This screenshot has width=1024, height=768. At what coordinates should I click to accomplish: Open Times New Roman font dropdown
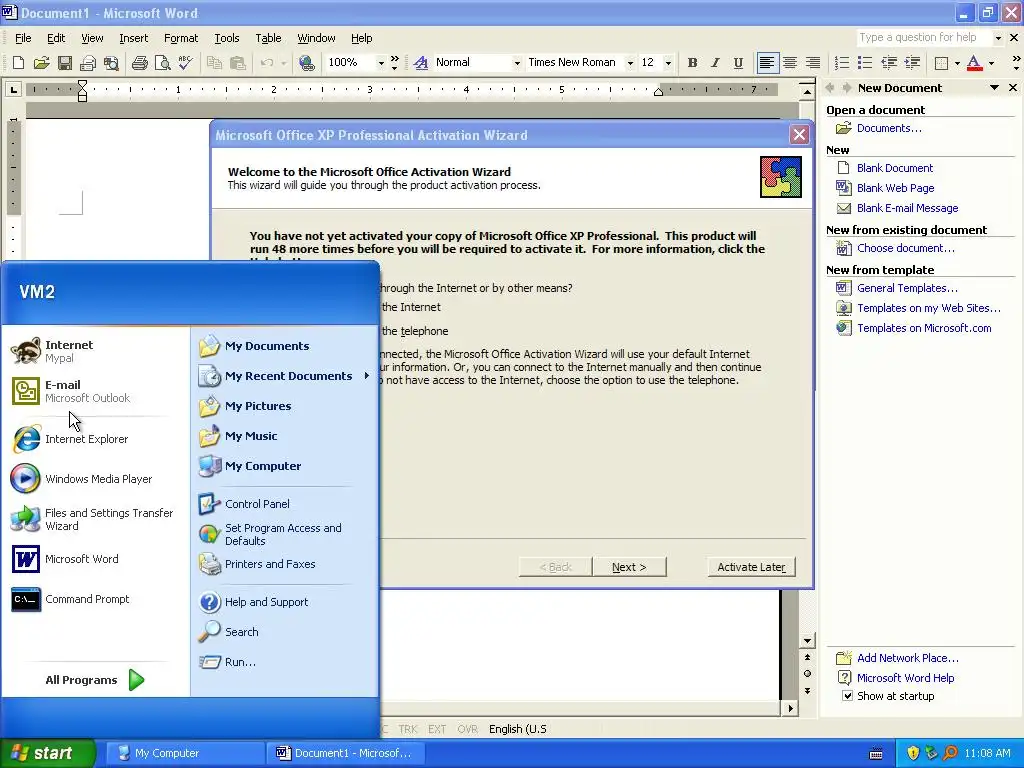[x=630, y=63]
